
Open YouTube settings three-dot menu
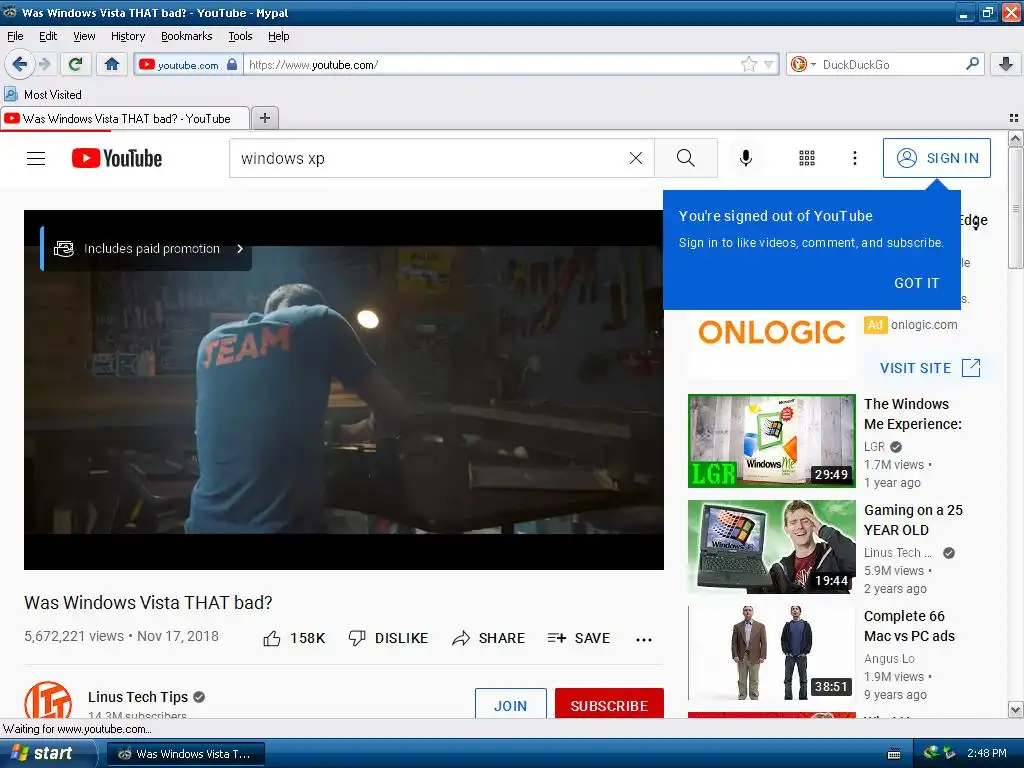pyautogui.click(x=855, y=158)
